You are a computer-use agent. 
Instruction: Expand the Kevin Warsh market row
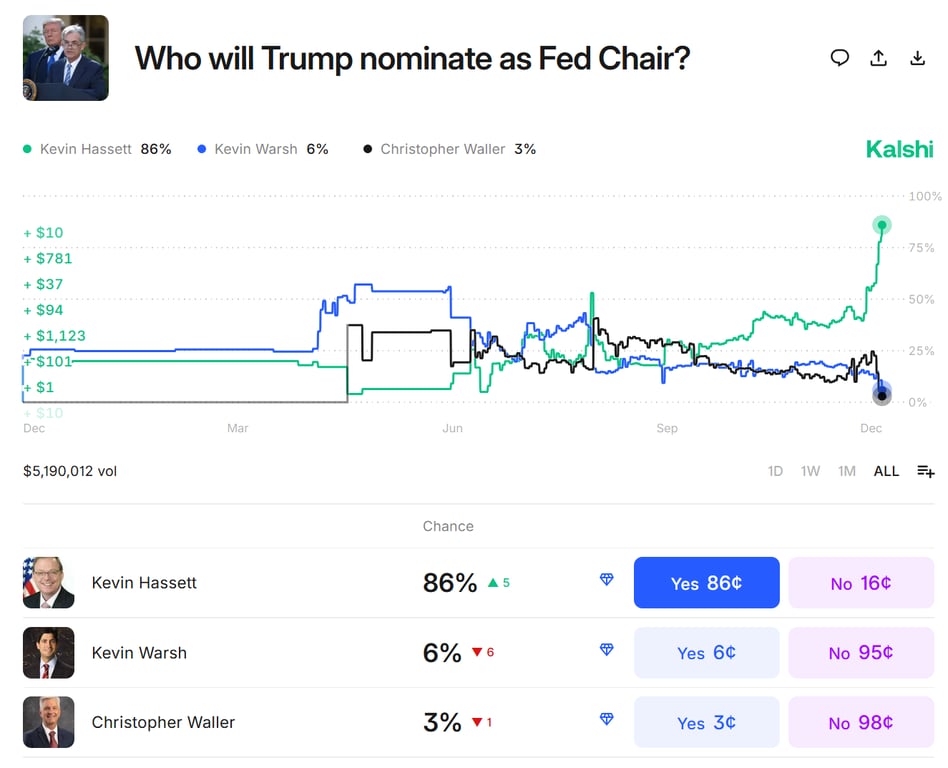(300, 652)
